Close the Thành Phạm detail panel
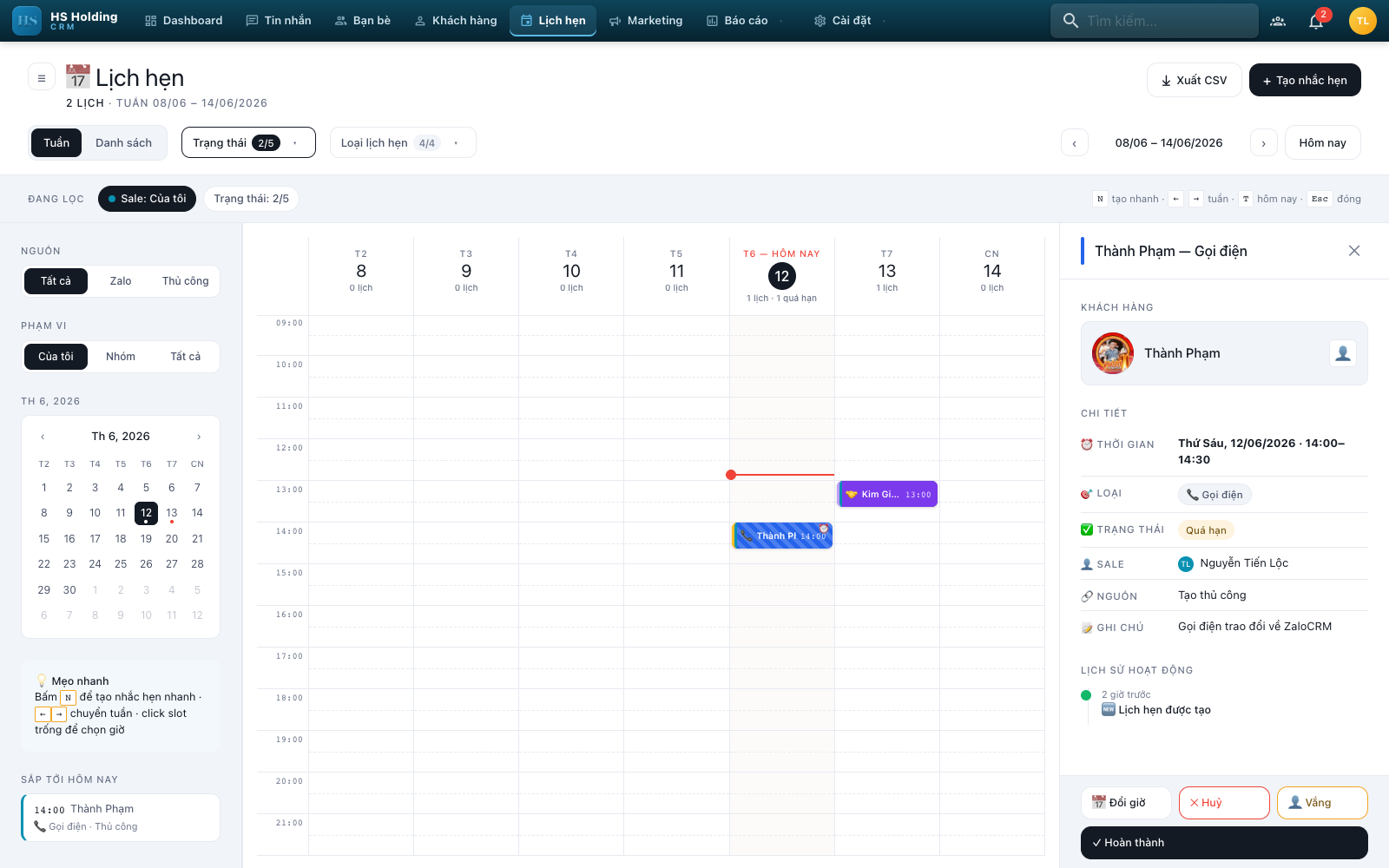 [x=1354, y=251]
